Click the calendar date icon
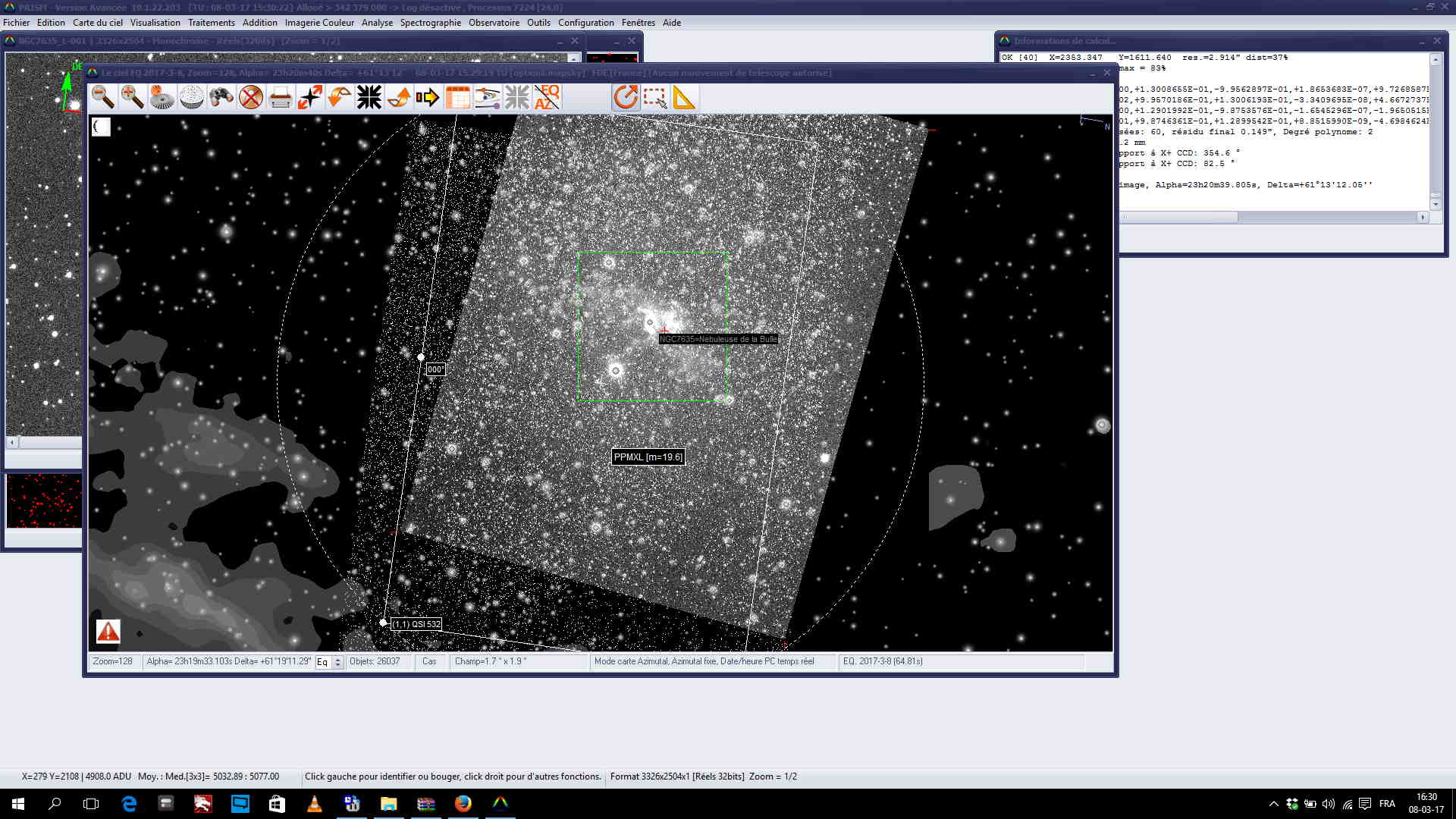The width and height of the screenshot is (1456, 819). [457, 97]
